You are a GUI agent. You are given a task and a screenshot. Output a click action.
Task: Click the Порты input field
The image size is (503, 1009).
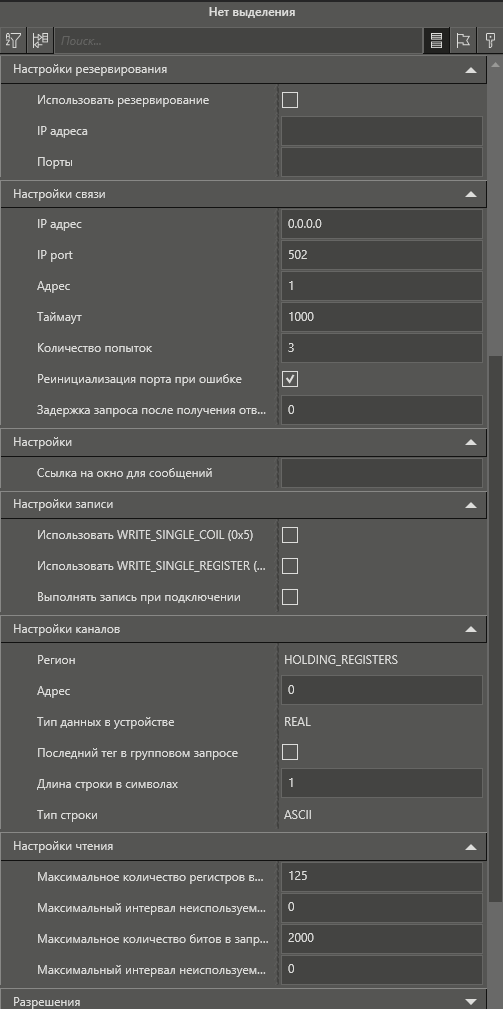click(x=382, y=162)
